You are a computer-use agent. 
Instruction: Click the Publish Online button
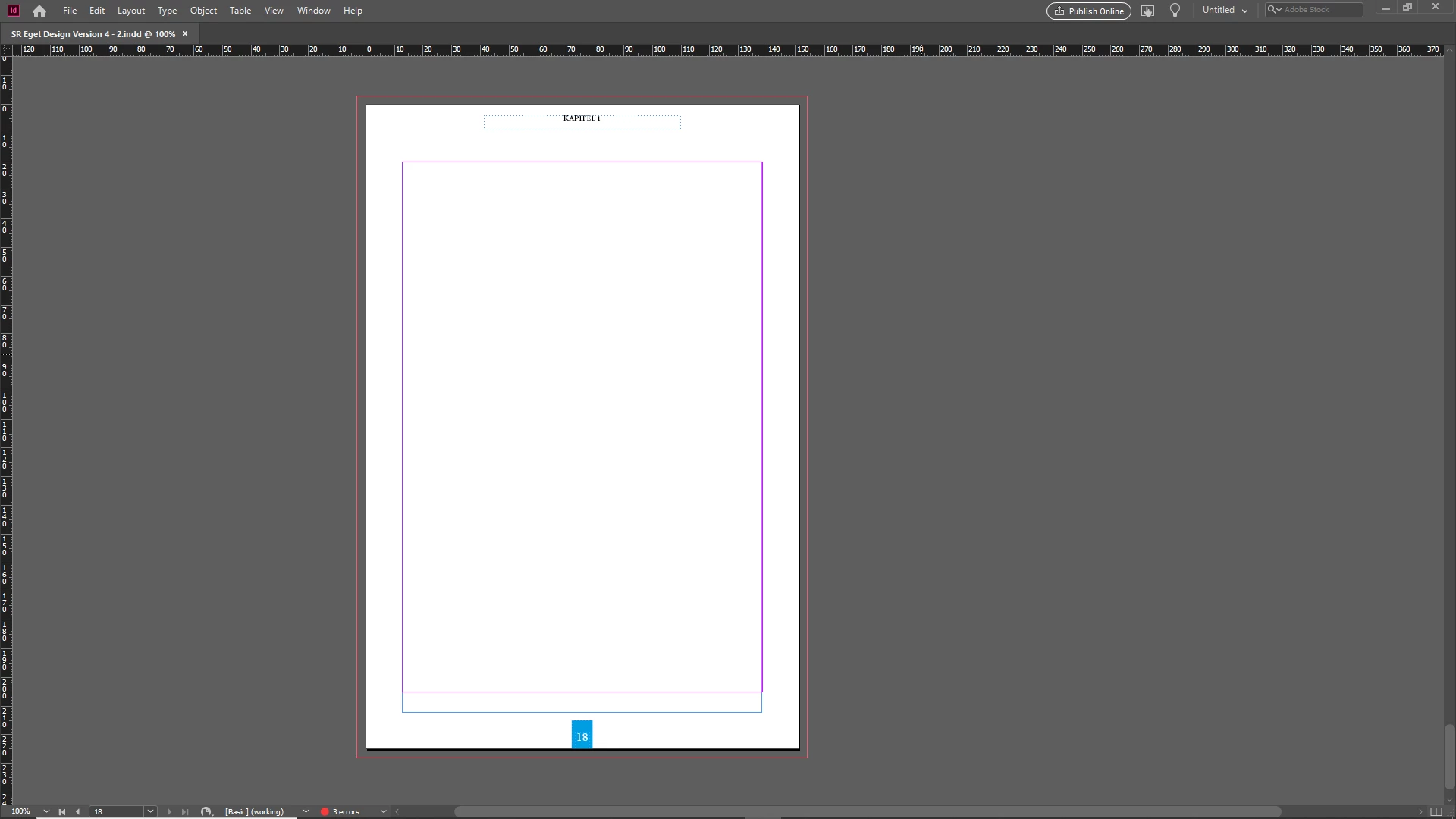1088,11
